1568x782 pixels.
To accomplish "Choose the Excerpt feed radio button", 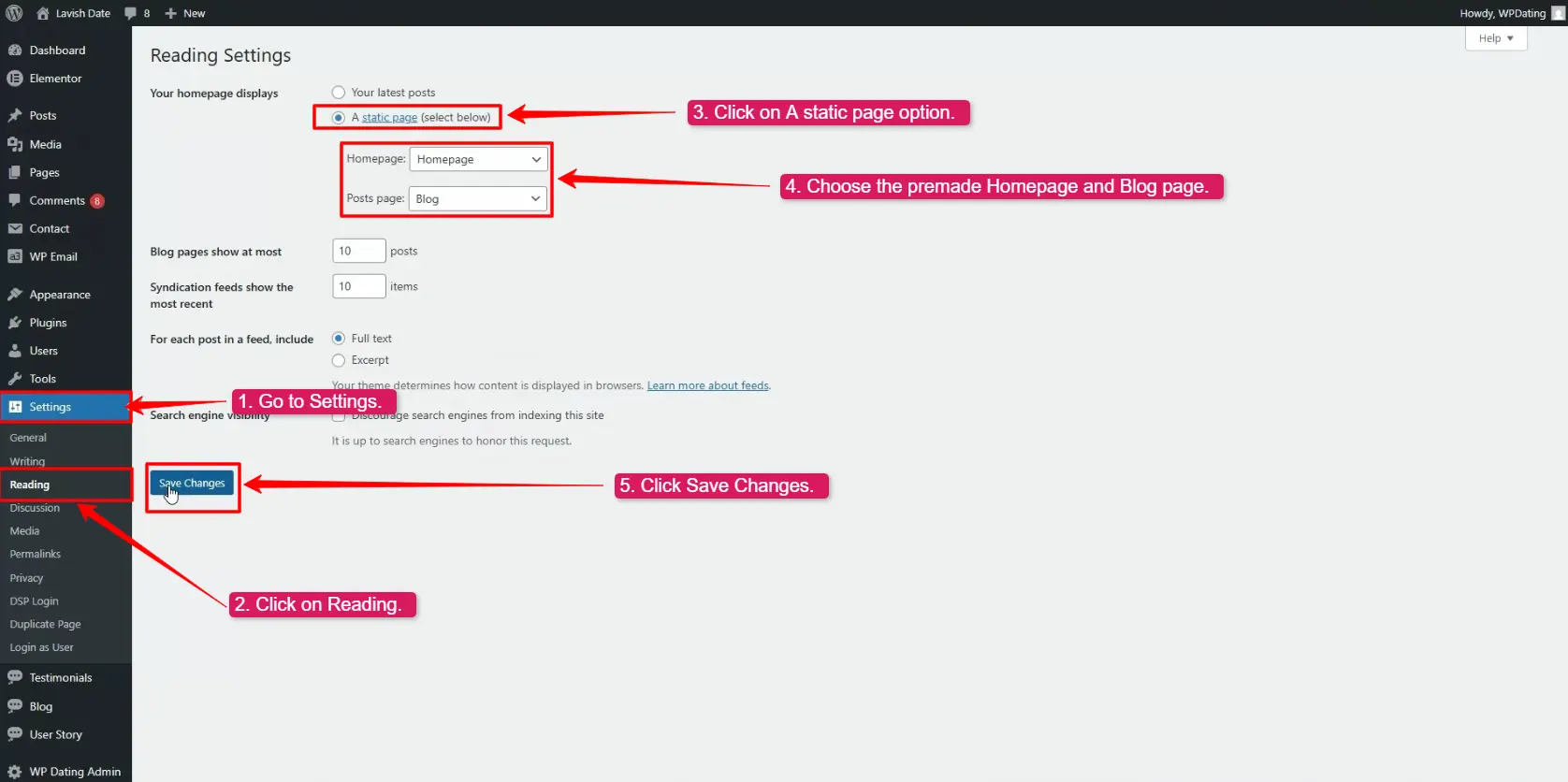I will 339,360.
